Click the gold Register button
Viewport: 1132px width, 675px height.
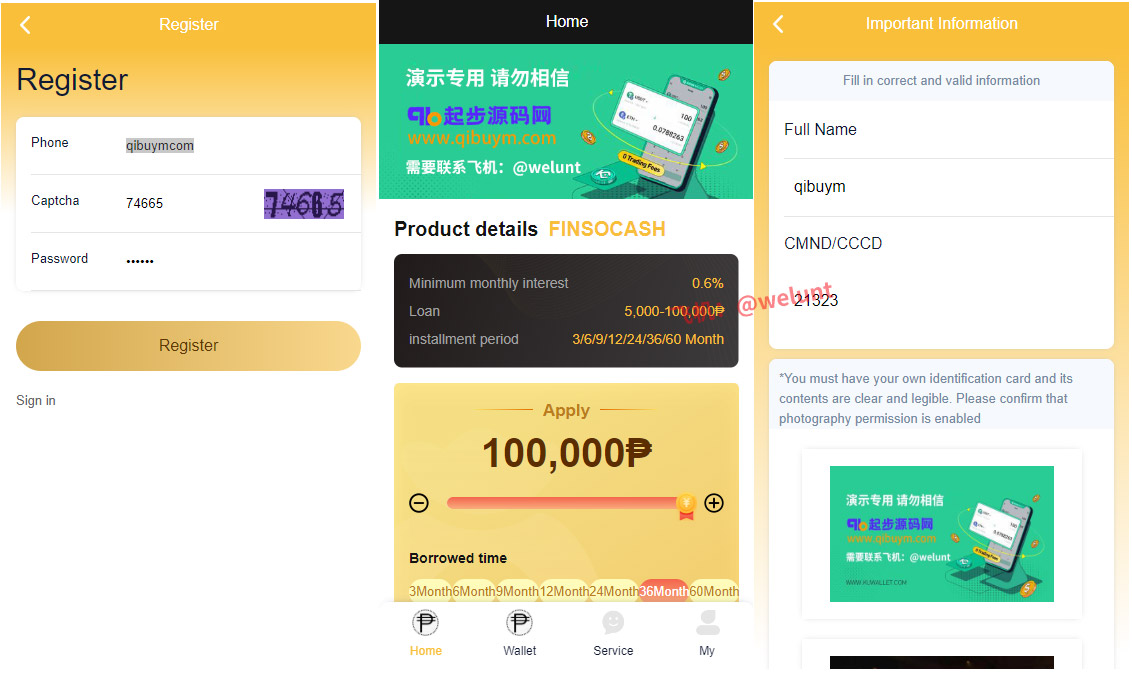coord(188,346)
